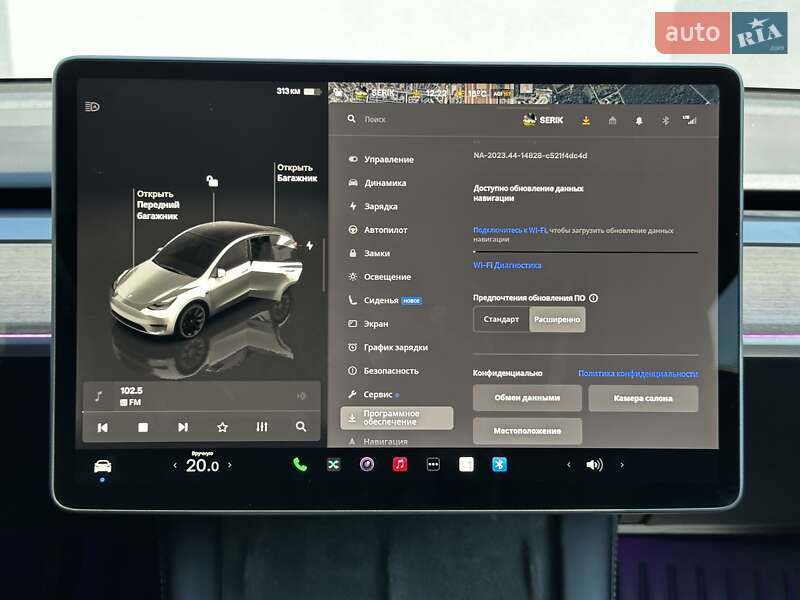The image size is (800, 600).
Task: Tap the charge port lightning icon
Action: coord(309,245)
